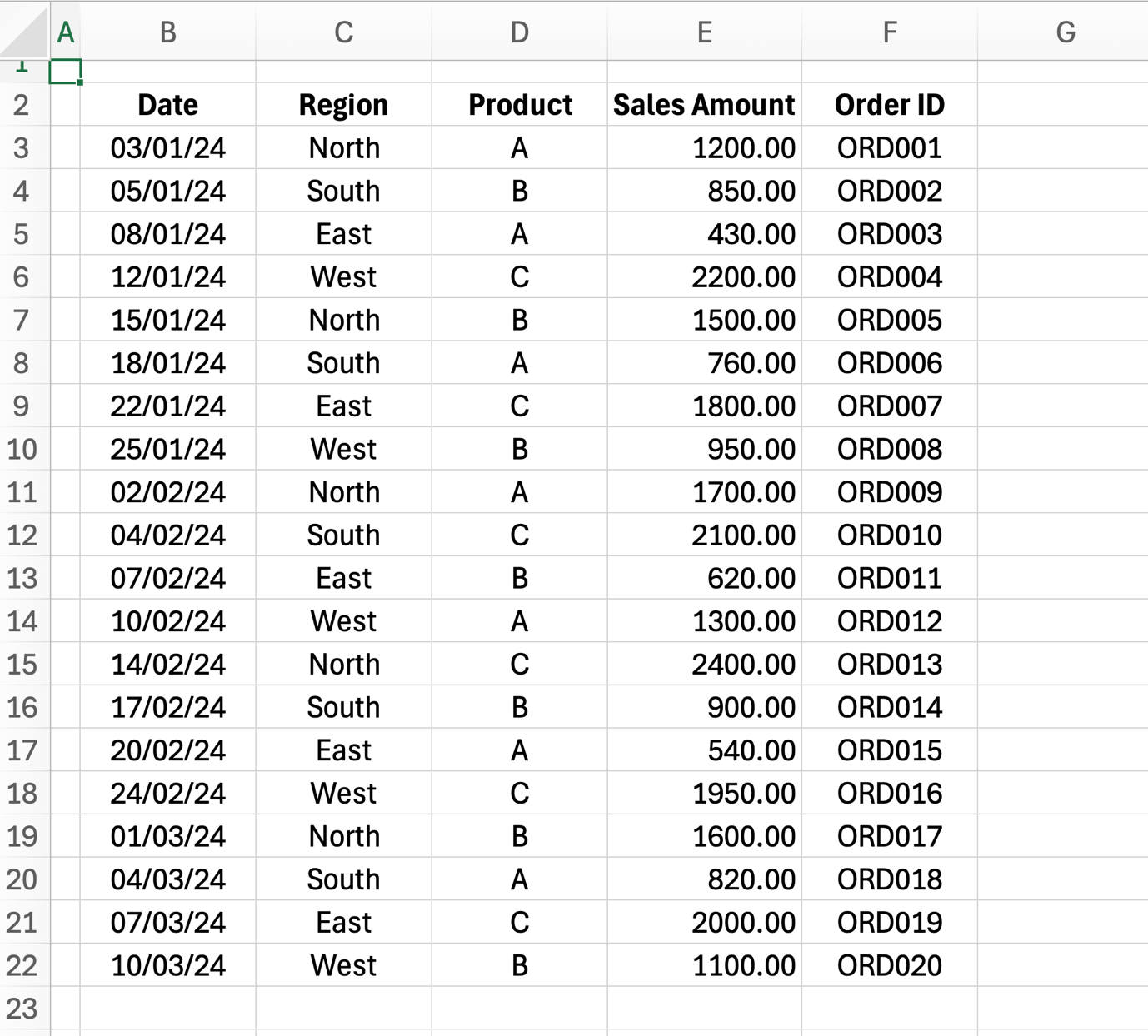The image size is (1148, 1036).
Task: Select sales amount 760.00
Action: pyautogui.click(x=704, y=363)
